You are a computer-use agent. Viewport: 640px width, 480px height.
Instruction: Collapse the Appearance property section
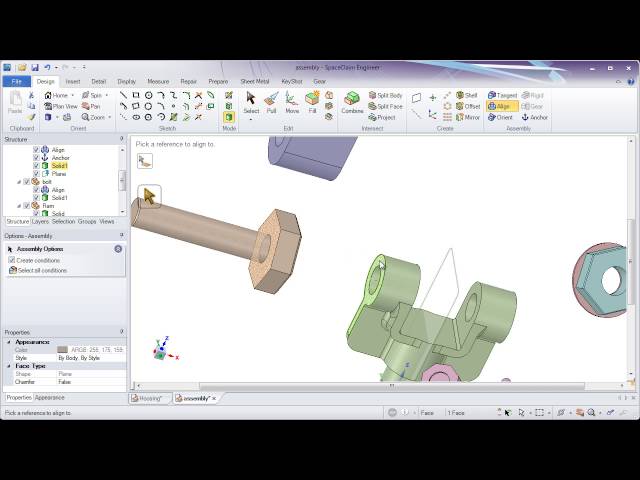pyautogui.click(x=9, y=342)
